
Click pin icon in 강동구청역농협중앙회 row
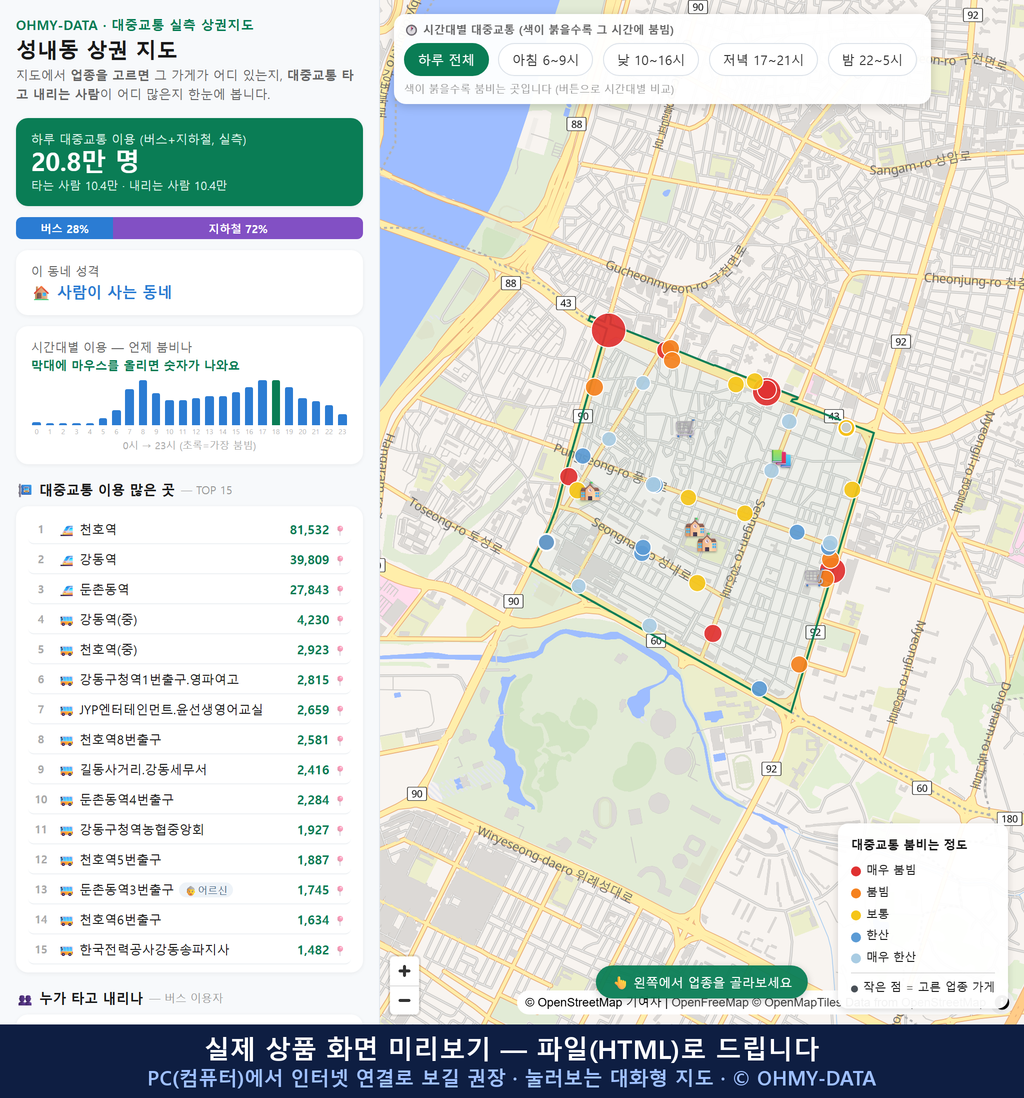340,831
